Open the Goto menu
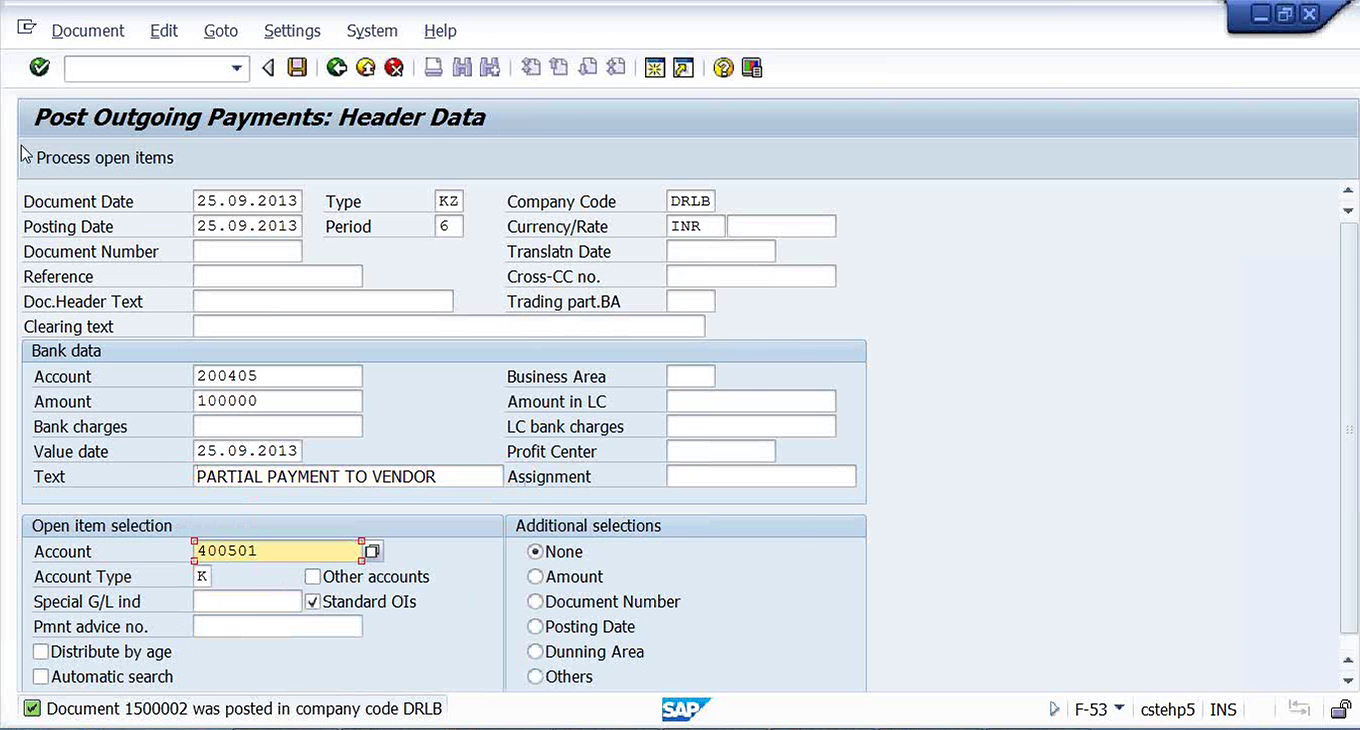 (221, 31)
